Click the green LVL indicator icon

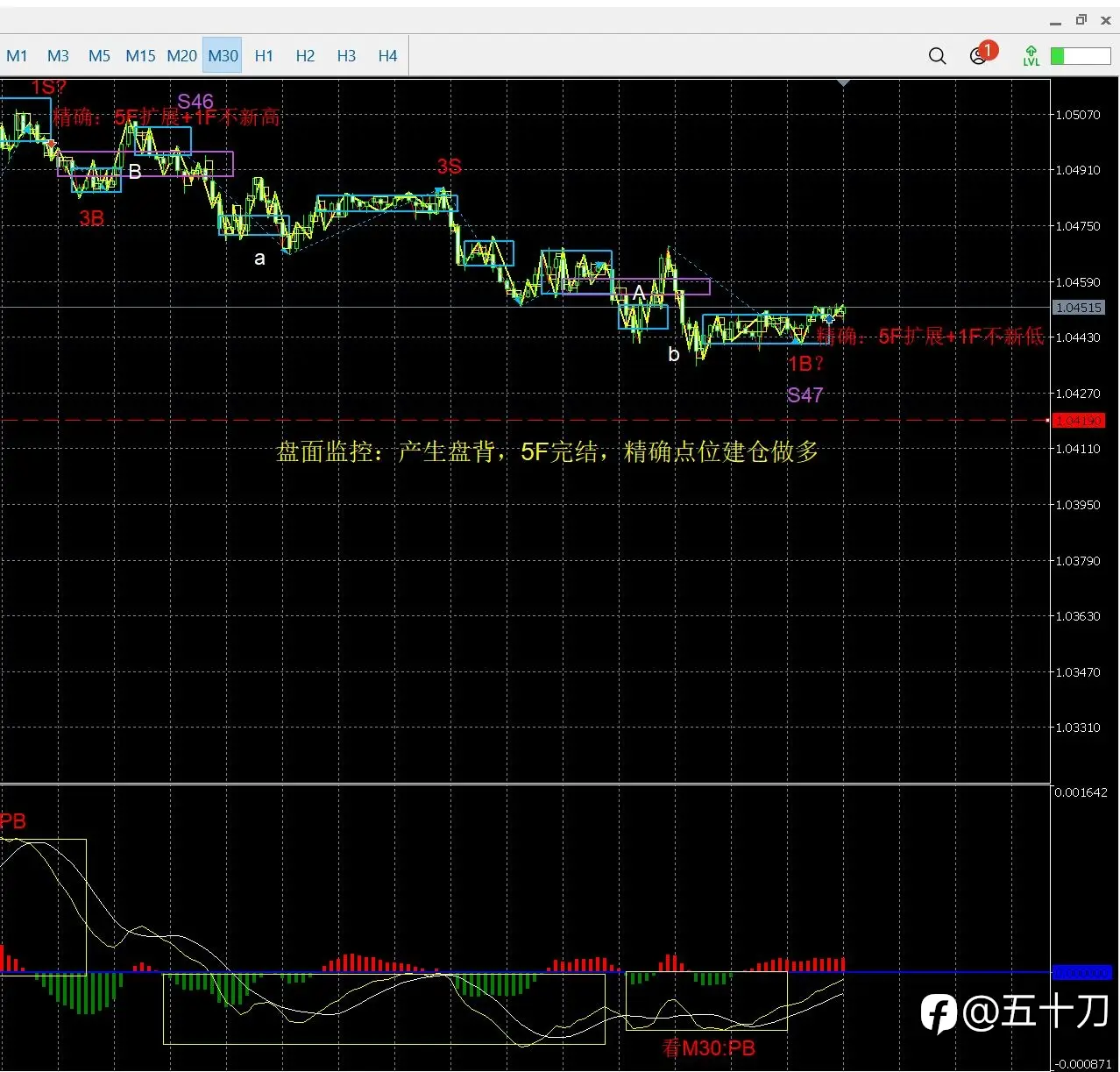coord(1031,56)
